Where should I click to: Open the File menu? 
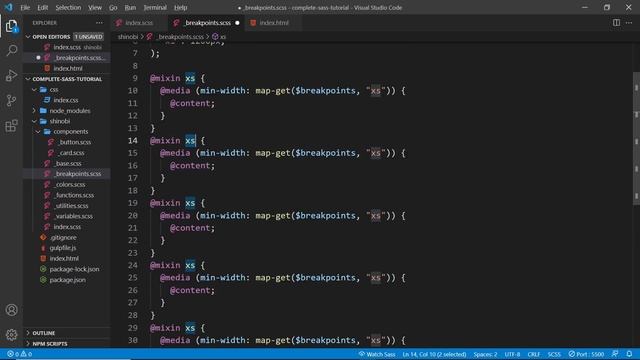(25, 7)
